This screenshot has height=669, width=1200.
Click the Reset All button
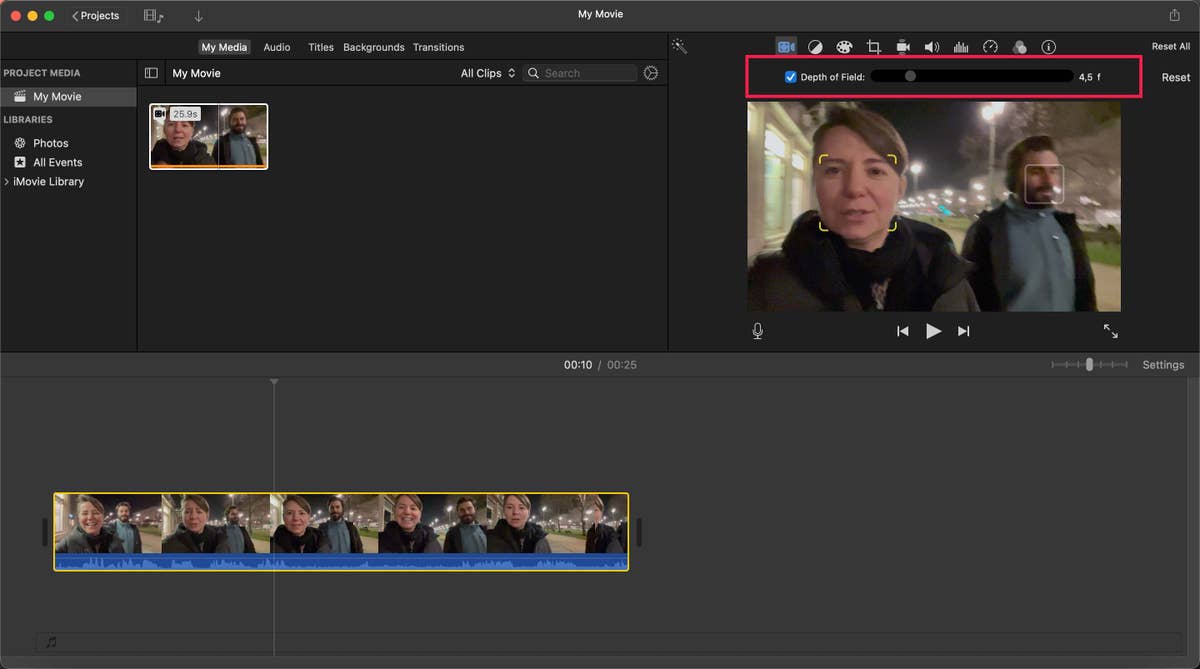click(x=1170, y=47)
